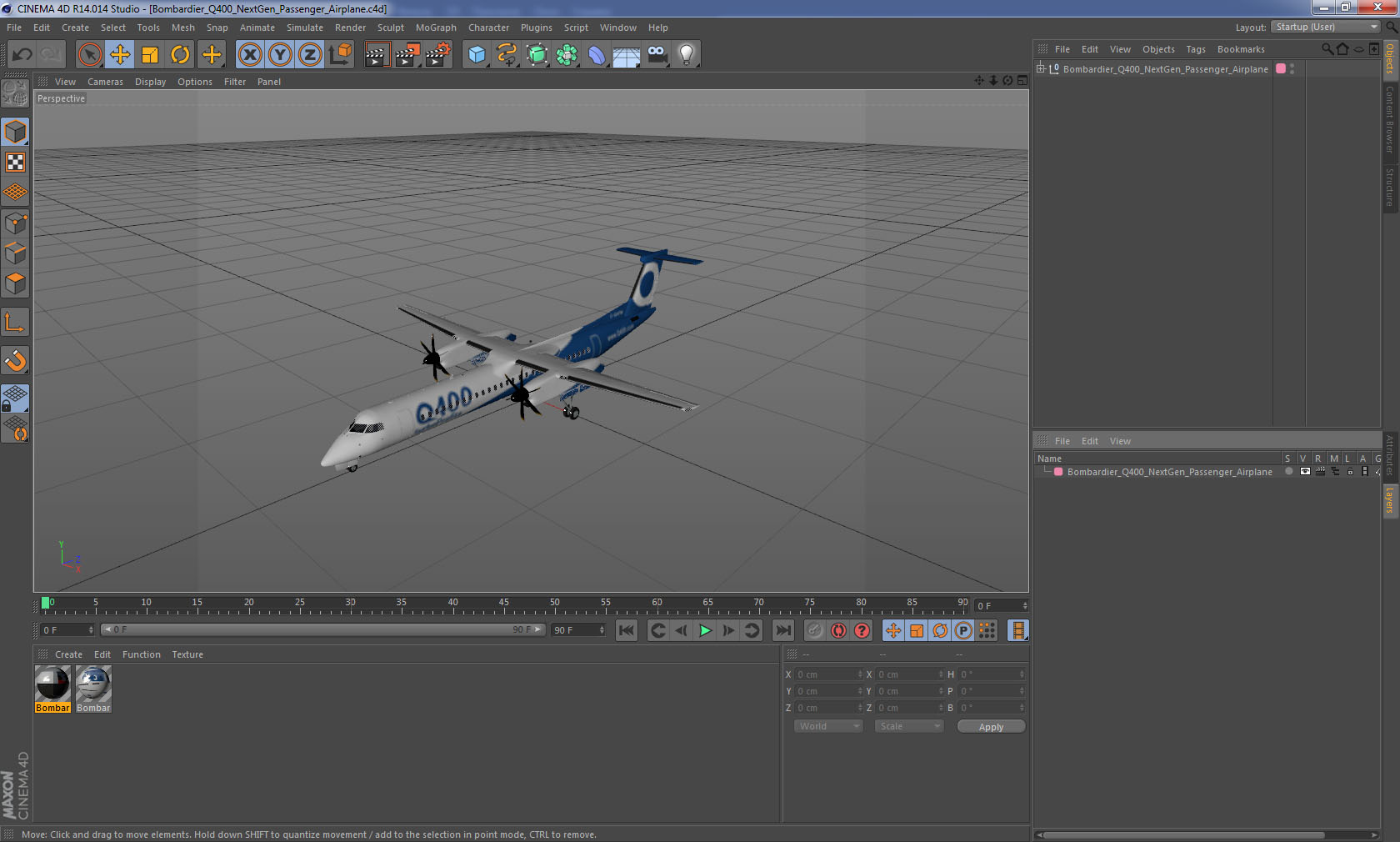The height and width of the screenshot is (842, 1400).
Task: Click the pink layer color swatch of object
Action: click(x=1281, y=69)
